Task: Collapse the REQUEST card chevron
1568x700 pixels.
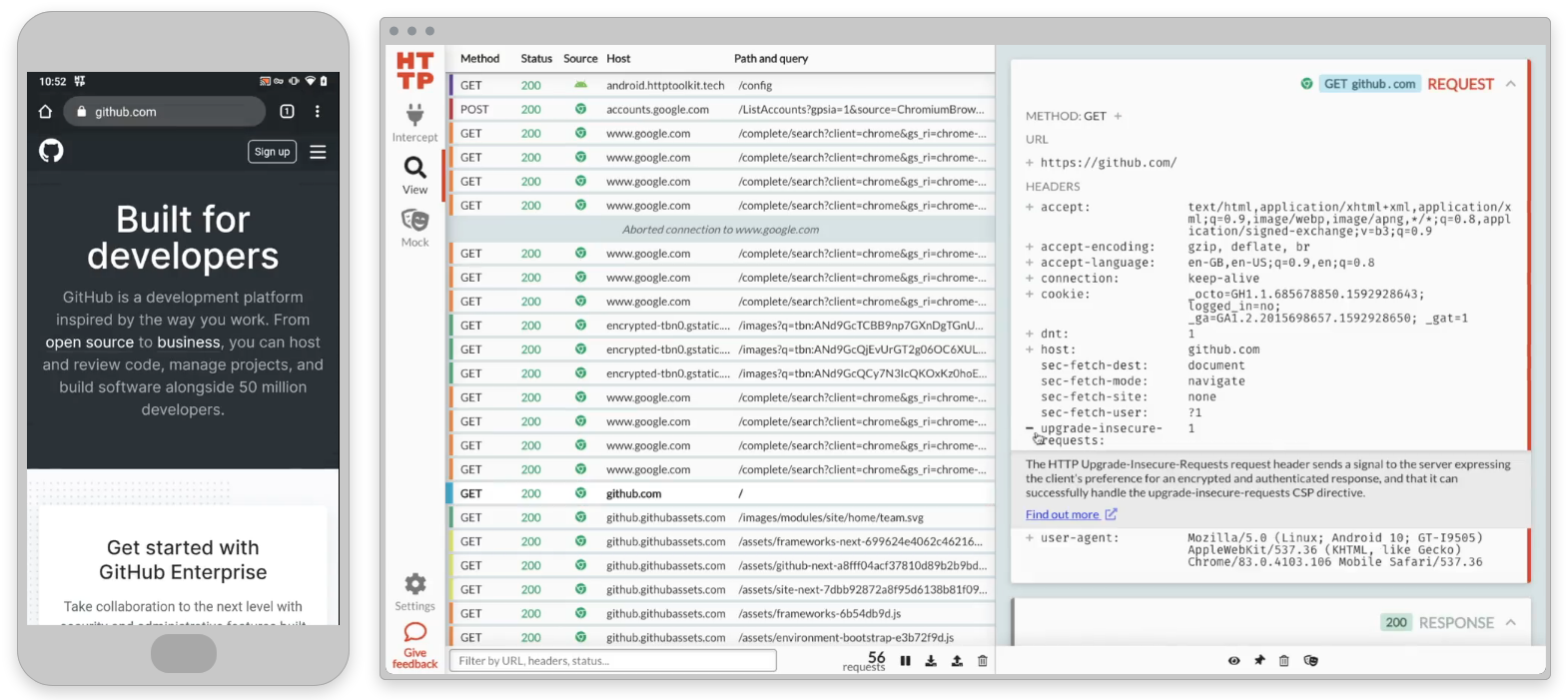Action: coord(1510,84)
